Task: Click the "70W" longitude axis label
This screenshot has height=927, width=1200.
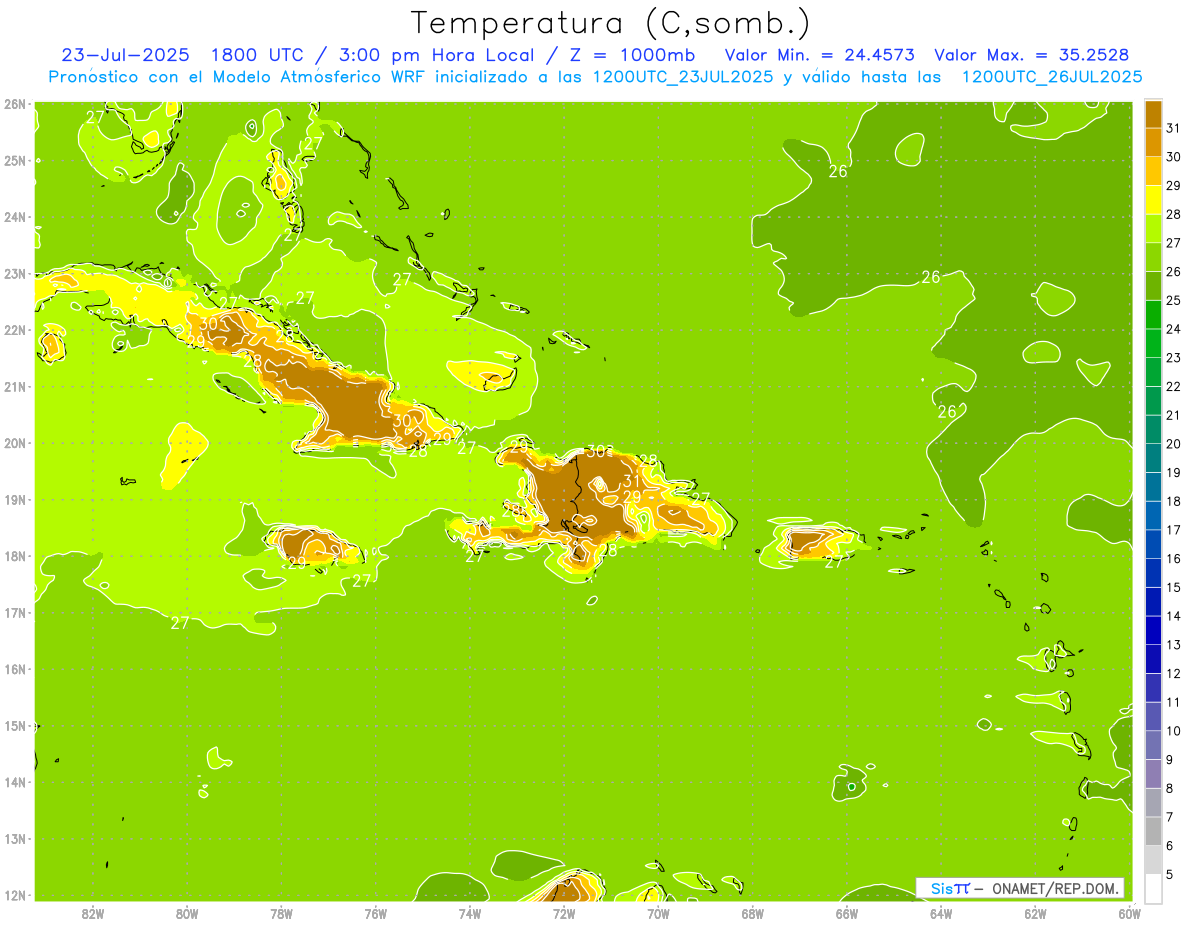Action: [658, 913]
